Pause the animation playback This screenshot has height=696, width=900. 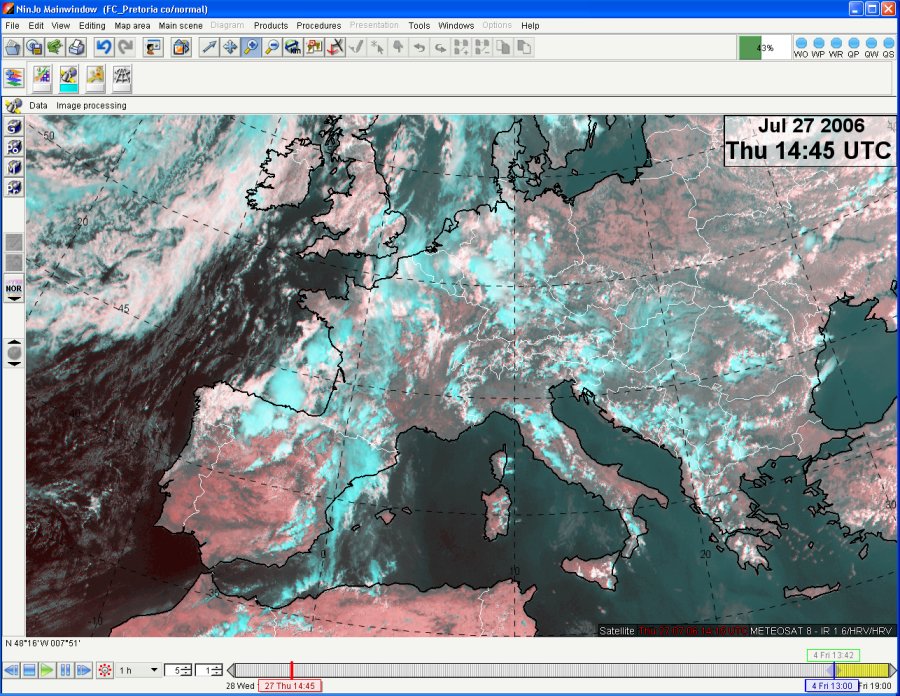tap(65, 670)
